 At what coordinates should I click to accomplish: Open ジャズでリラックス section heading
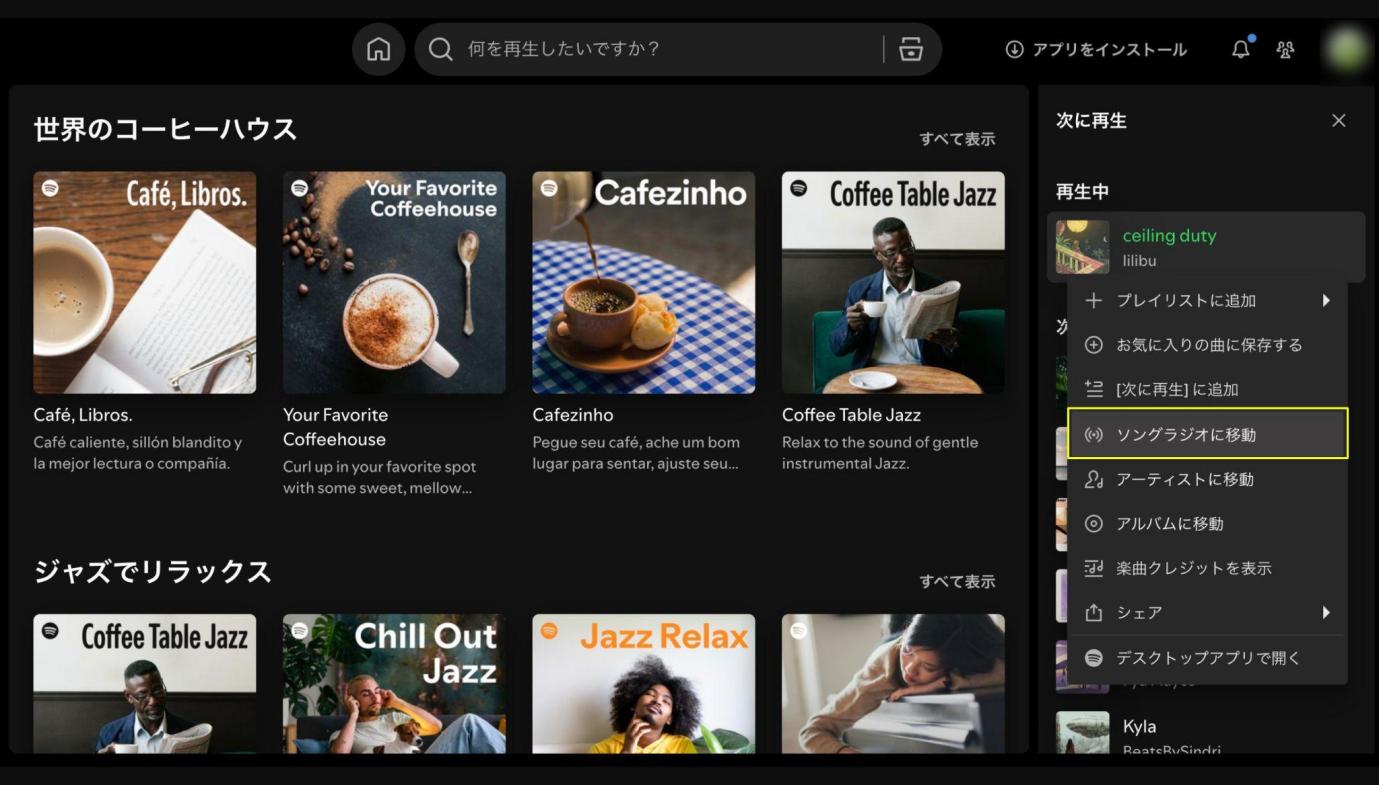pos(153,571)
